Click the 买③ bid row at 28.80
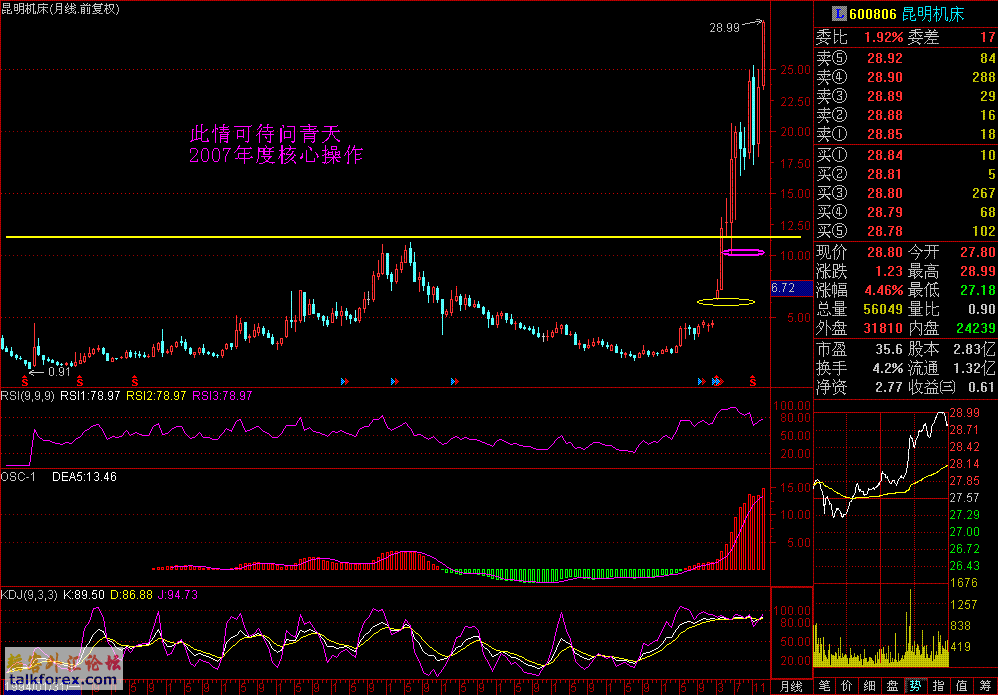This screenshot has height=695, width=998. tap(906, 193)
